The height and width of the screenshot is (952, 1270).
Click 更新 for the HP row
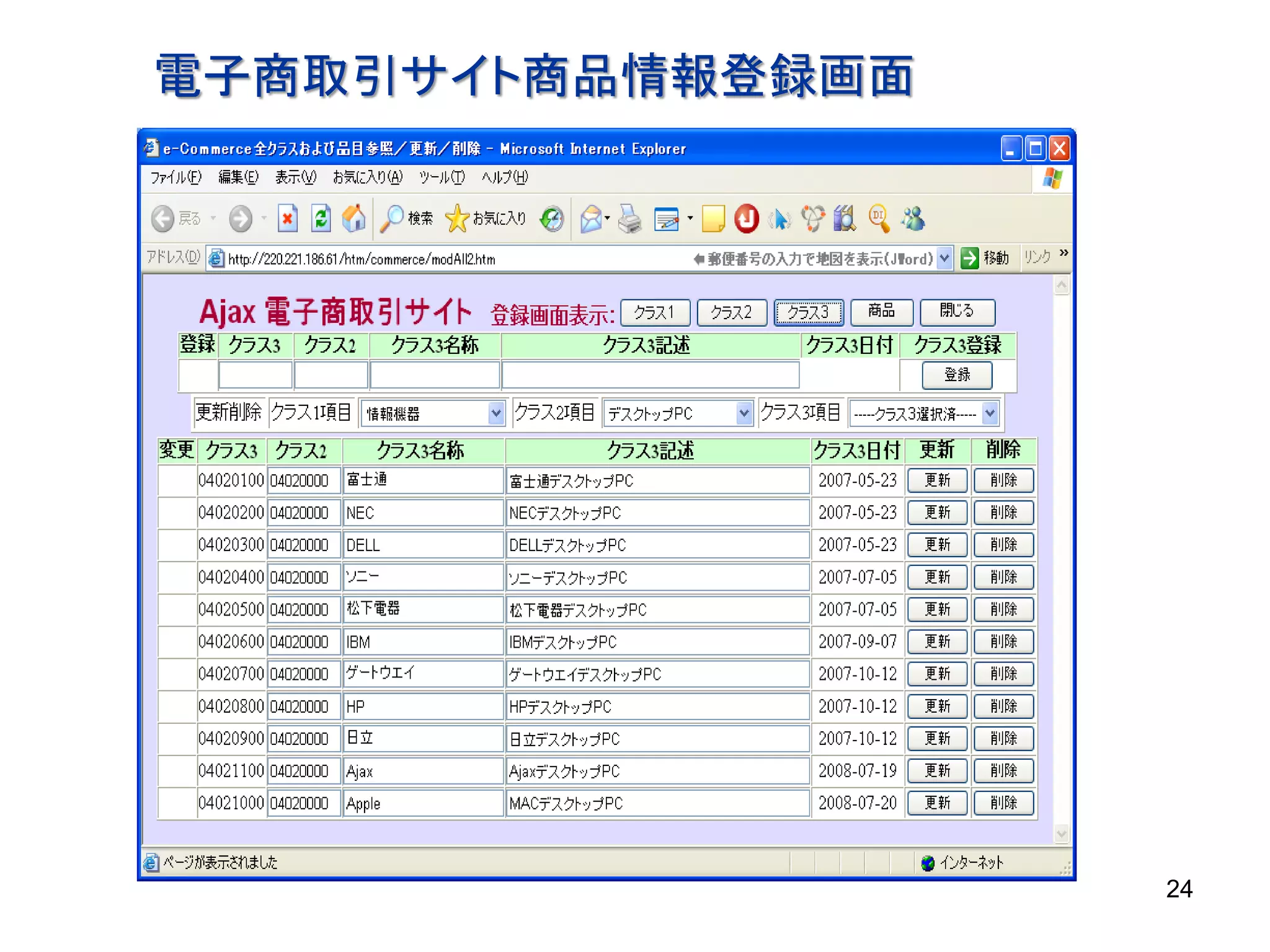[938, 707]
